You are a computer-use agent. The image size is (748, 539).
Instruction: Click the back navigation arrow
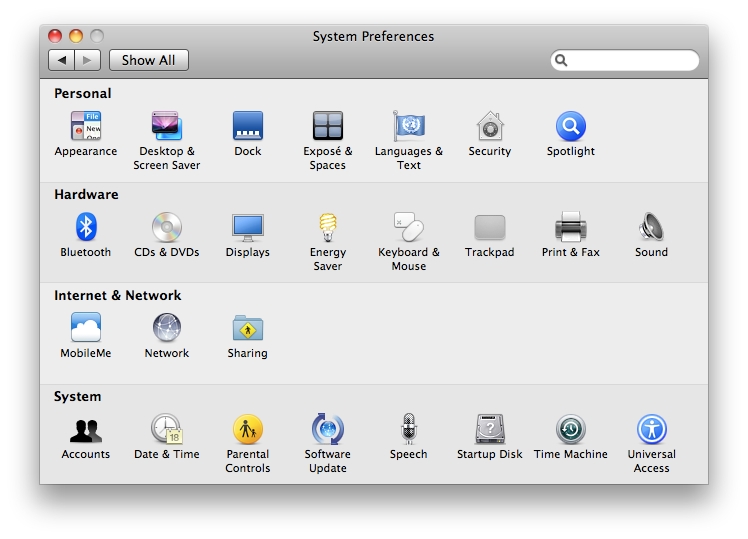coord(62,60)
